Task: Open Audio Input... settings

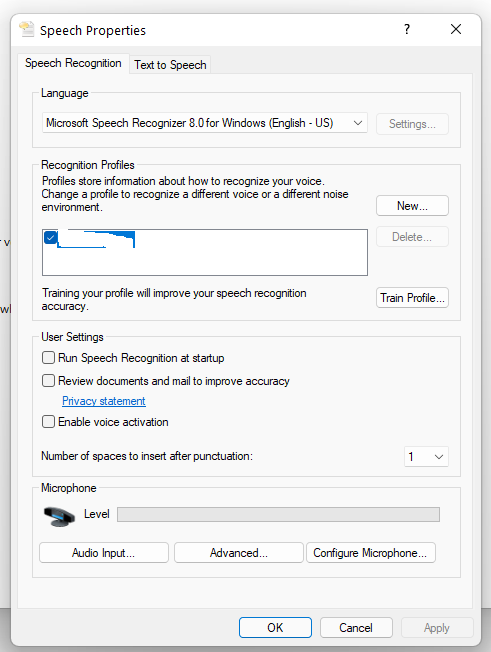Action: 104,553
